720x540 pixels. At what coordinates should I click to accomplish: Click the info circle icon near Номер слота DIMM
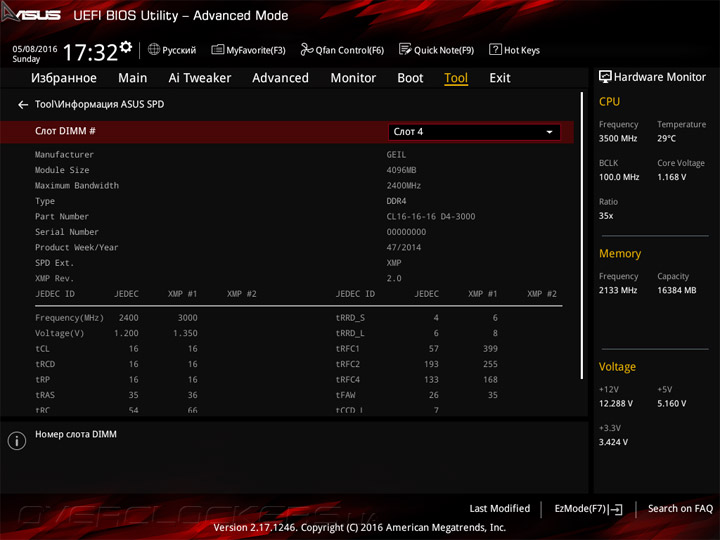17,440
